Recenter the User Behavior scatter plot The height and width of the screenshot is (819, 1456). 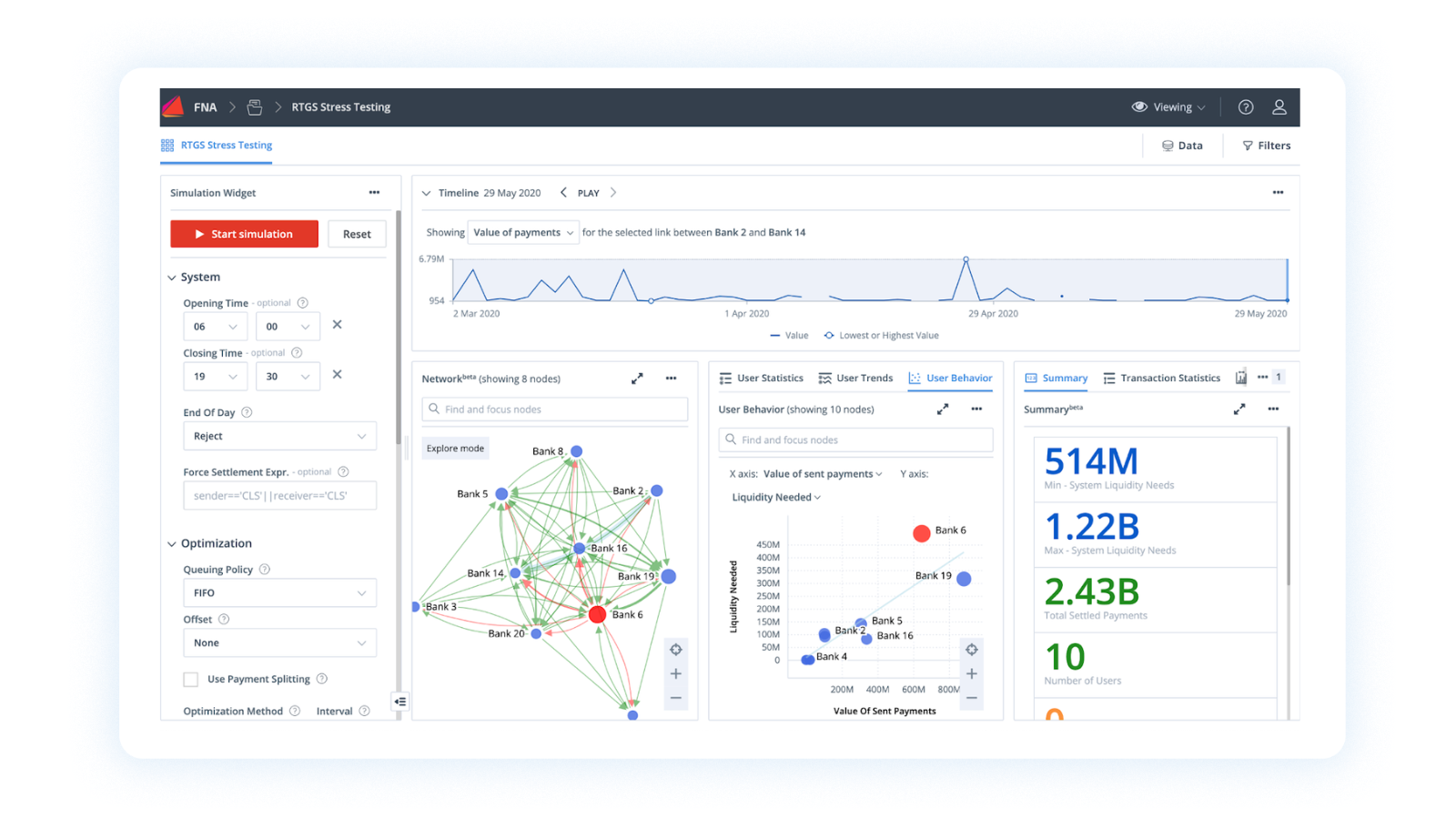[972, 650]
